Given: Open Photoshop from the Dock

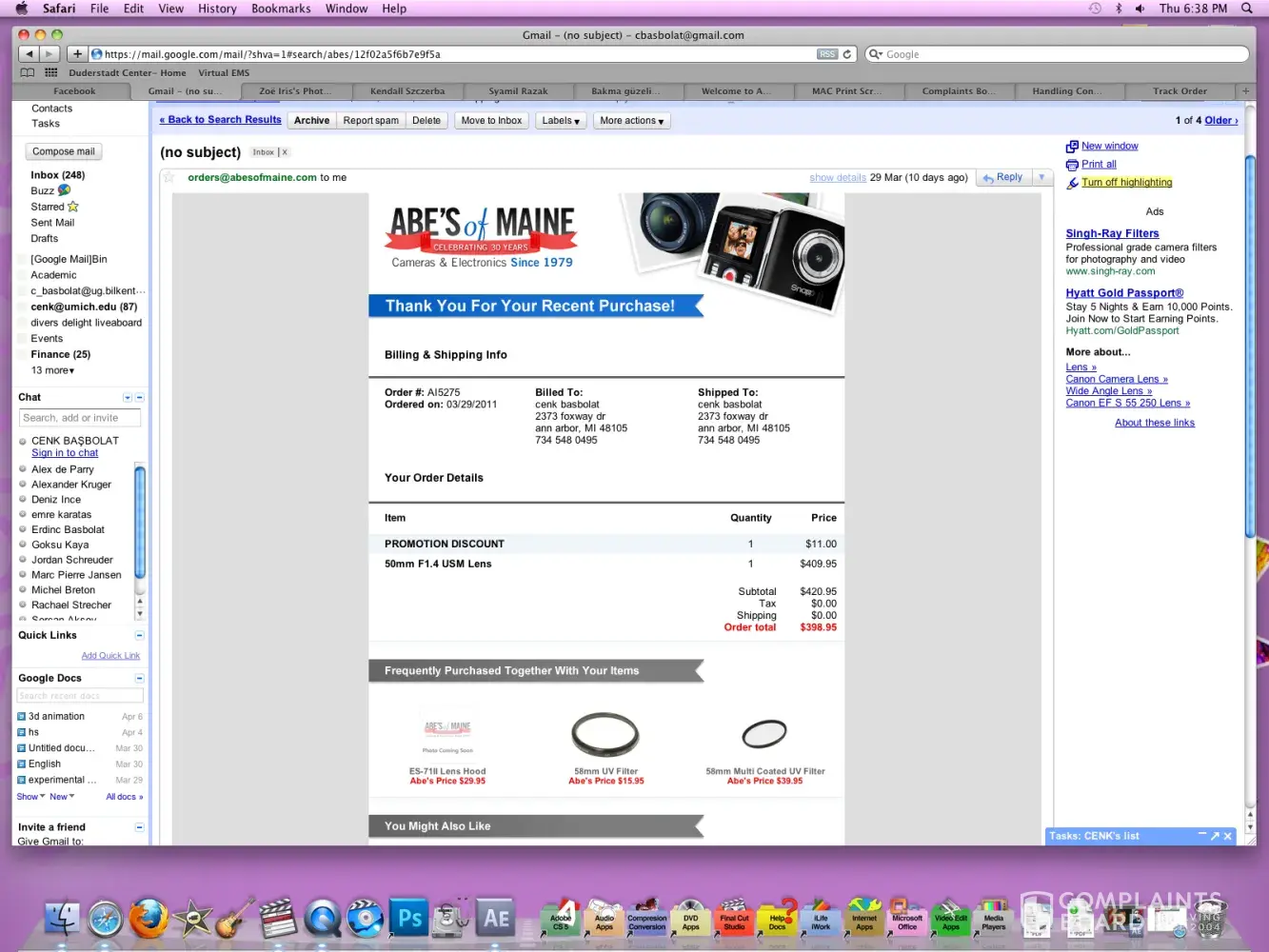Looking at the screenshot, I should [409, 919].
